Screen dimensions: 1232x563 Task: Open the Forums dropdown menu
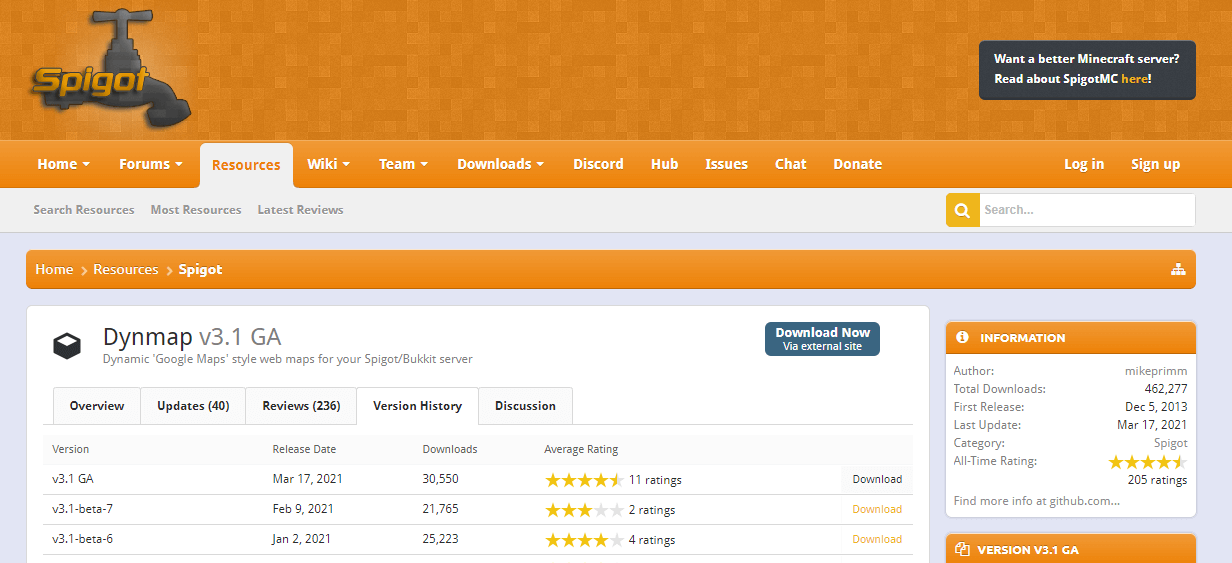tap(150, 164)
